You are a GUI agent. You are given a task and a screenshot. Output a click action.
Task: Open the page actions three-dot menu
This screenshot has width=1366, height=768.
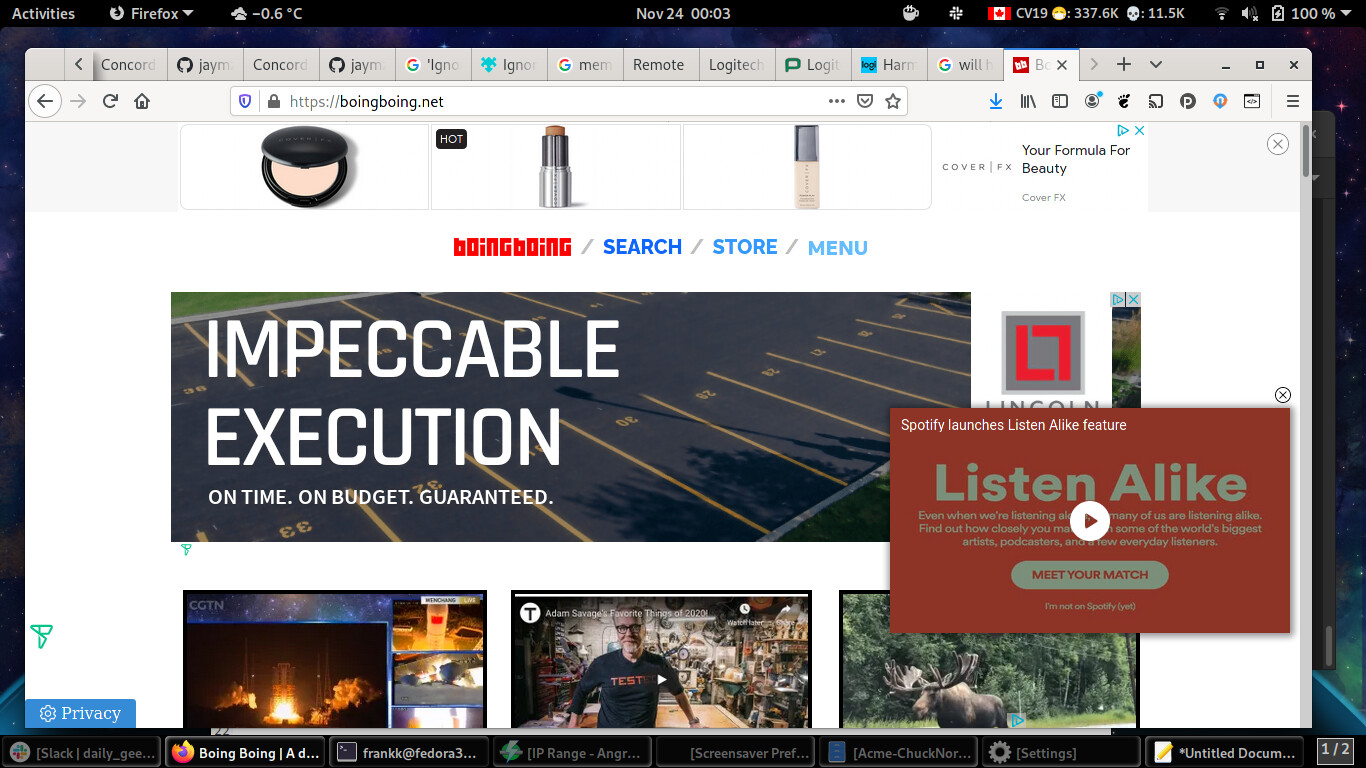[837, 101]
